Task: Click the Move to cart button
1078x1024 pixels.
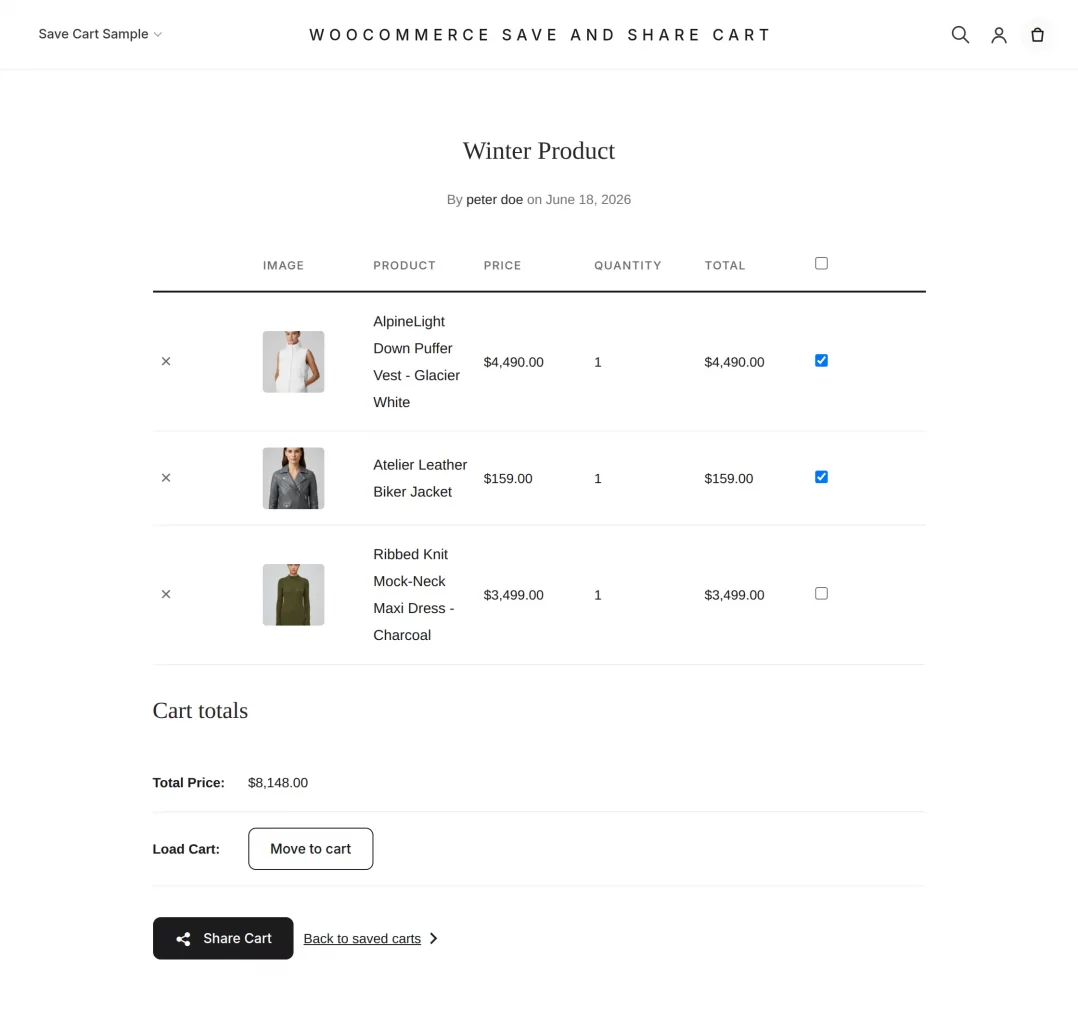Action: tap(311, 849)
